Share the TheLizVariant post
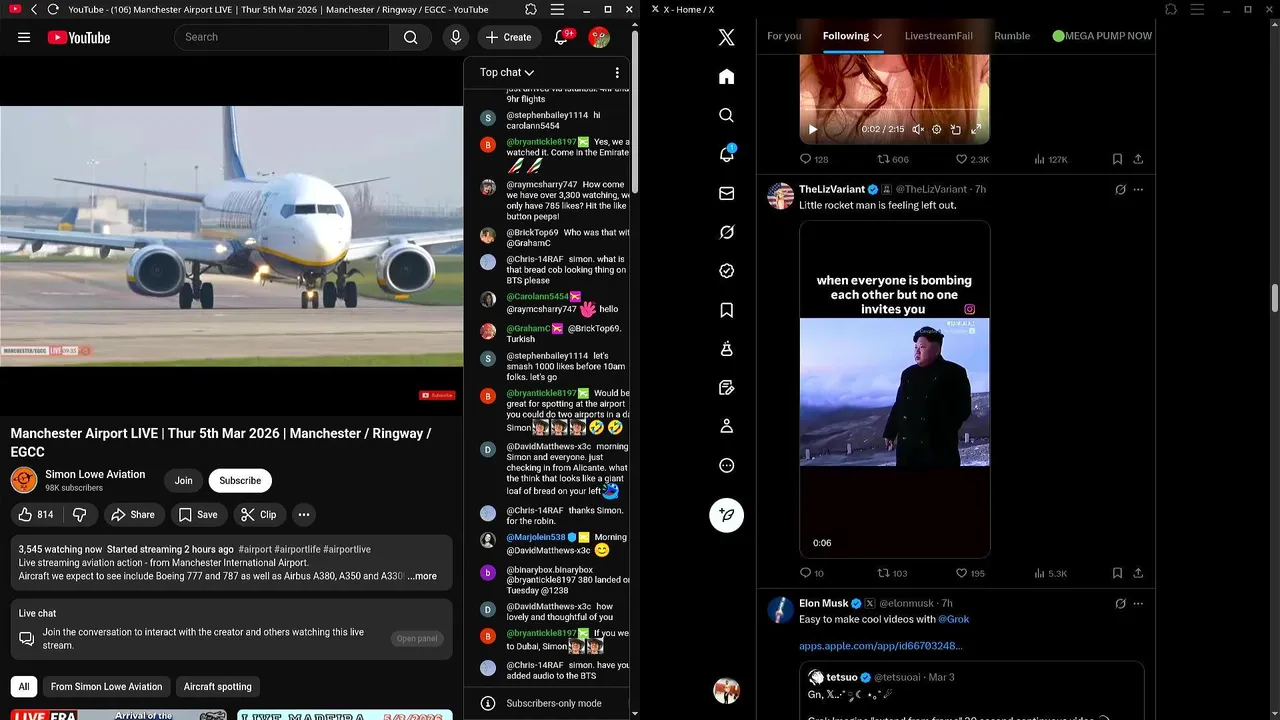1280x720 pixels. pyautogui.click(x=1138, y=573)
